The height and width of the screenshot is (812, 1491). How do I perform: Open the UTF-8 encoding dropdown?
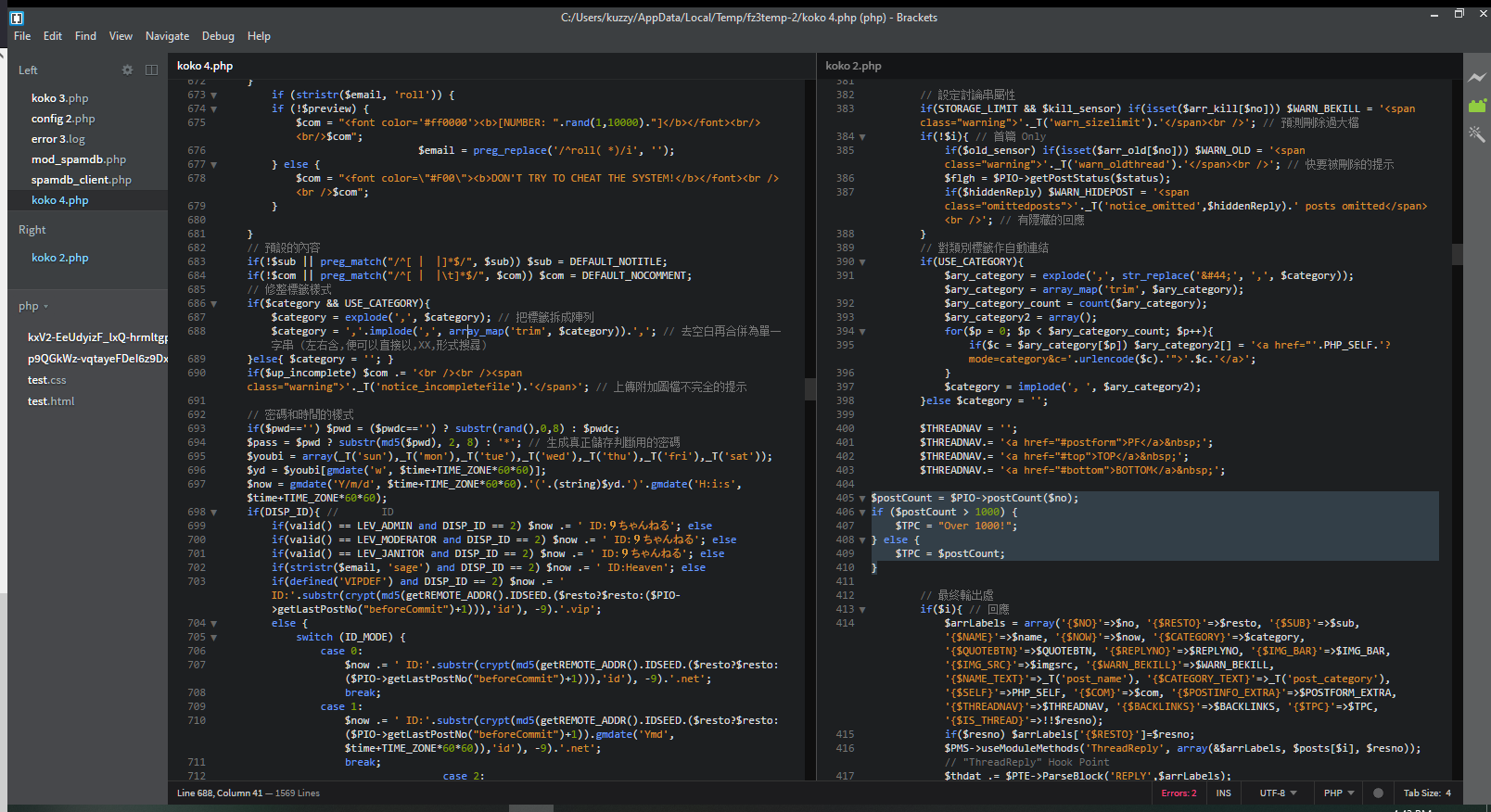1278,793
